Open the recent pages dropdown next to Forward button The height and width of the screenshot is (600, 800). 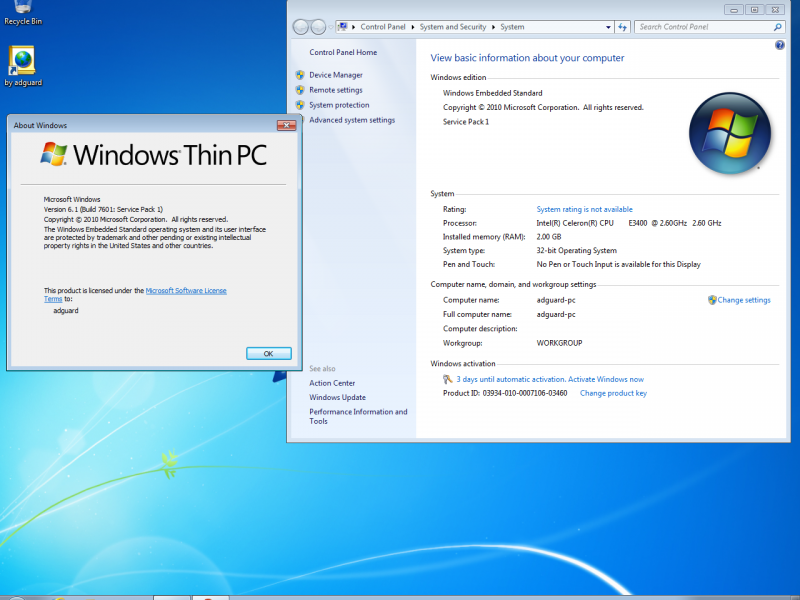(330, 27)
